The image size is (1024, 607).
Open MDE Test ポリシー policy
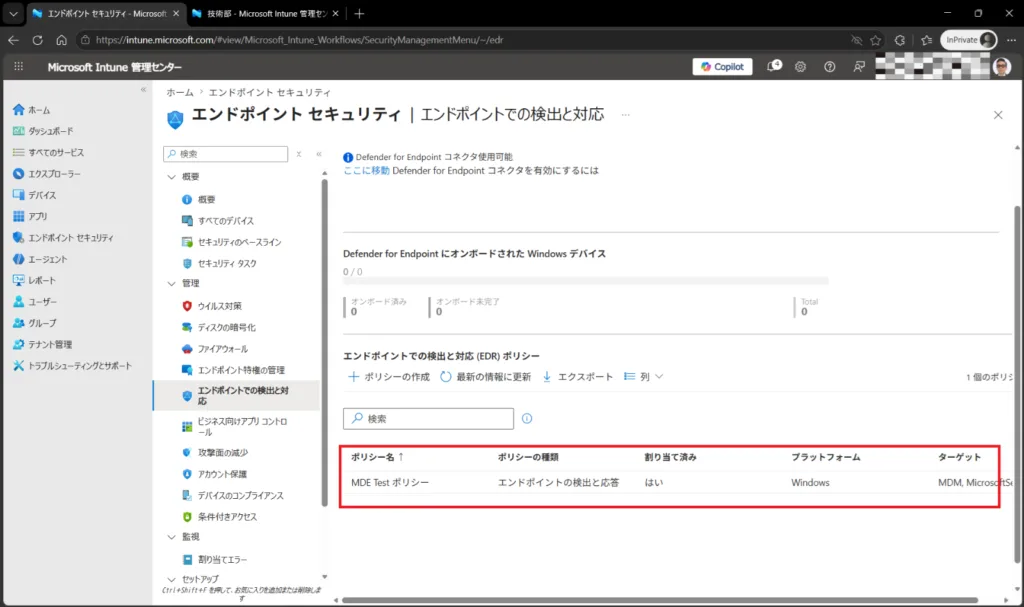[390, 482]
